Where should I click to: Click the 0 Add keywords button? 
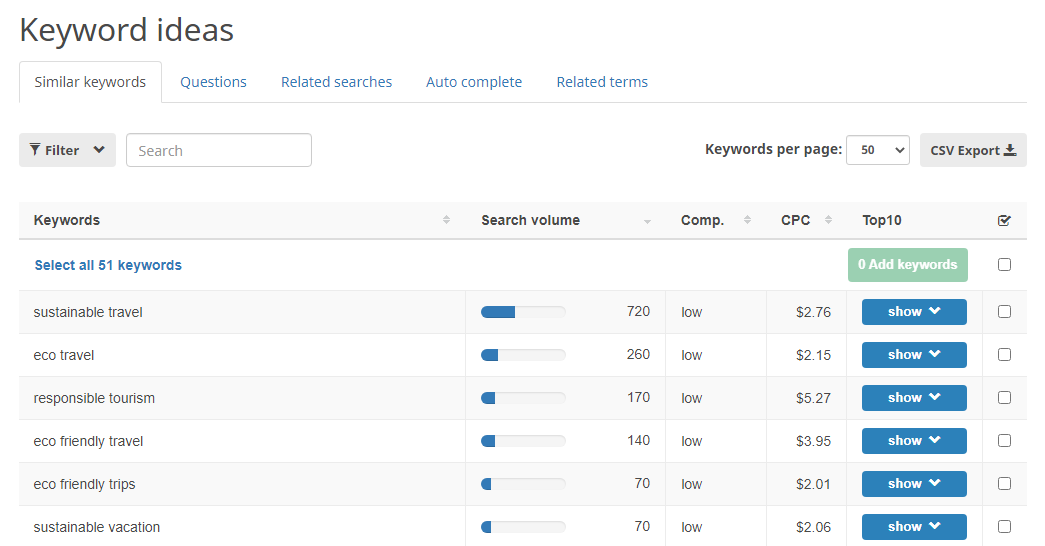pos(908,265)
